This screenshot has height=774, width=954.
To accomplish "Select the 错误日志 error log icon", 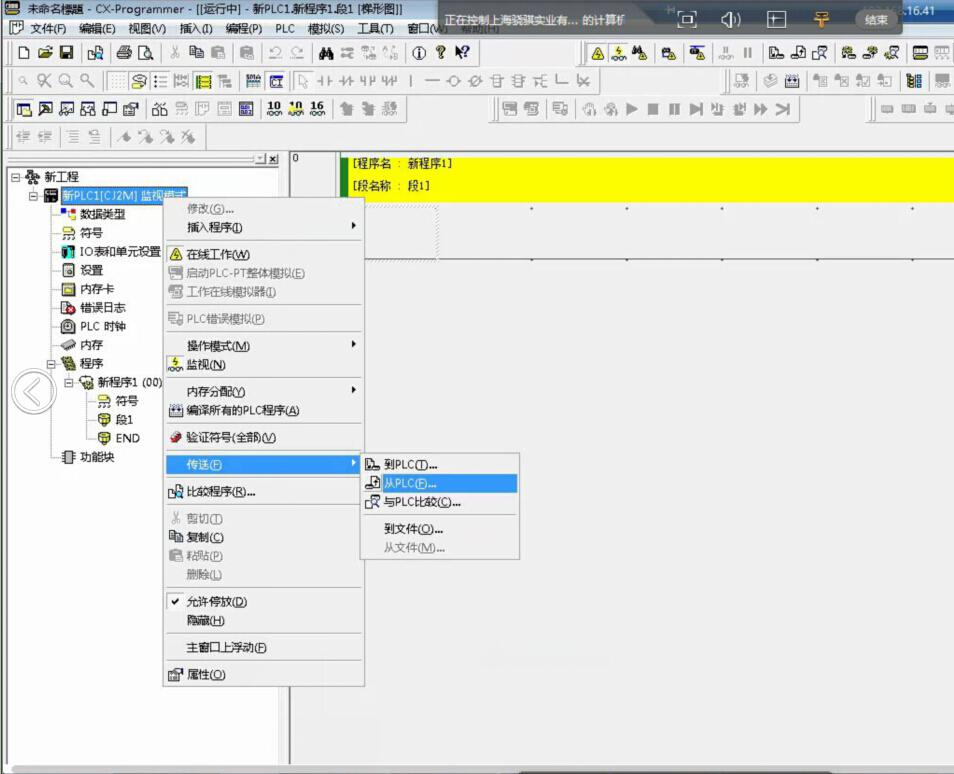I will 68,308.
